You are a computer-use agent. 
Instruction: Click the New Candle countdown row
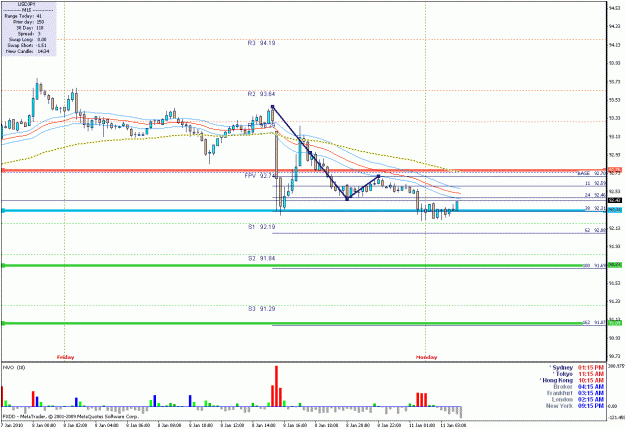(28, 51)
